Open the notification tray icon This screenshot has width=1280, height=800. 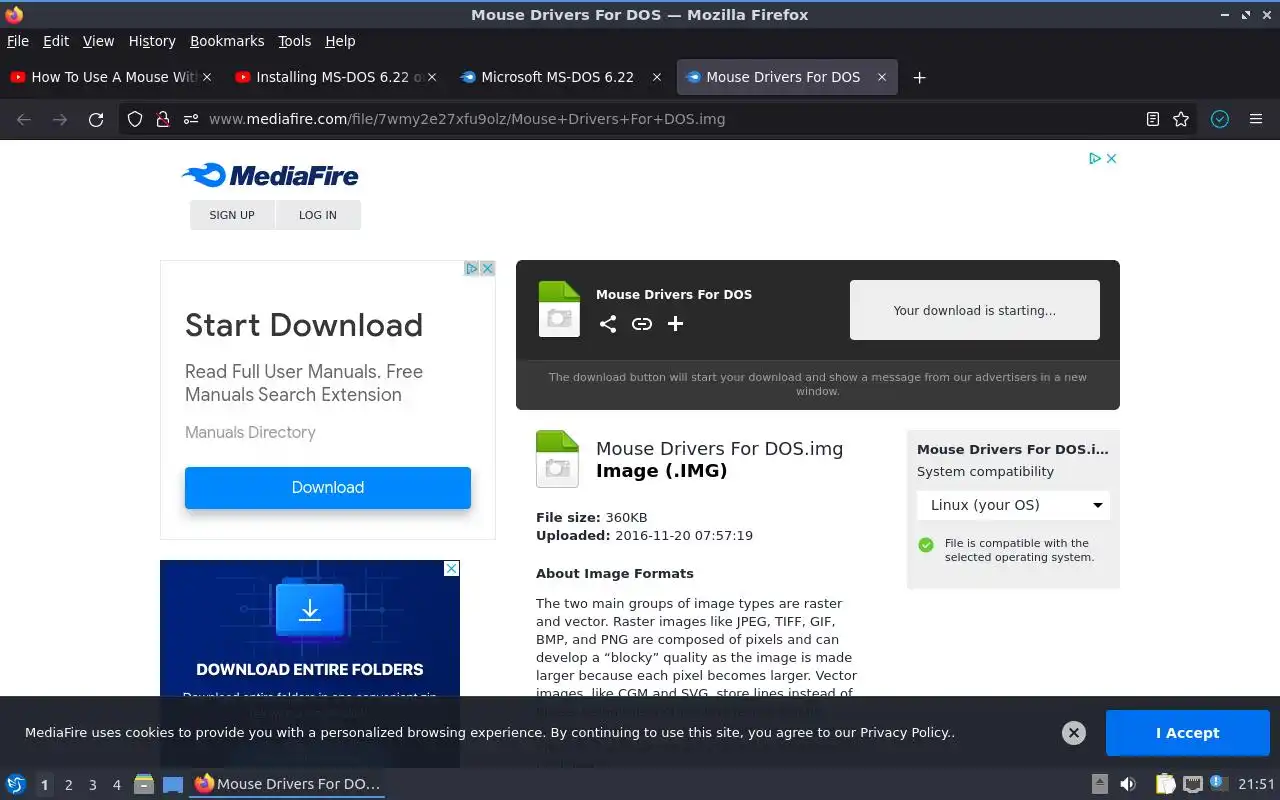pyautogui.click(x=1218, y=783)
